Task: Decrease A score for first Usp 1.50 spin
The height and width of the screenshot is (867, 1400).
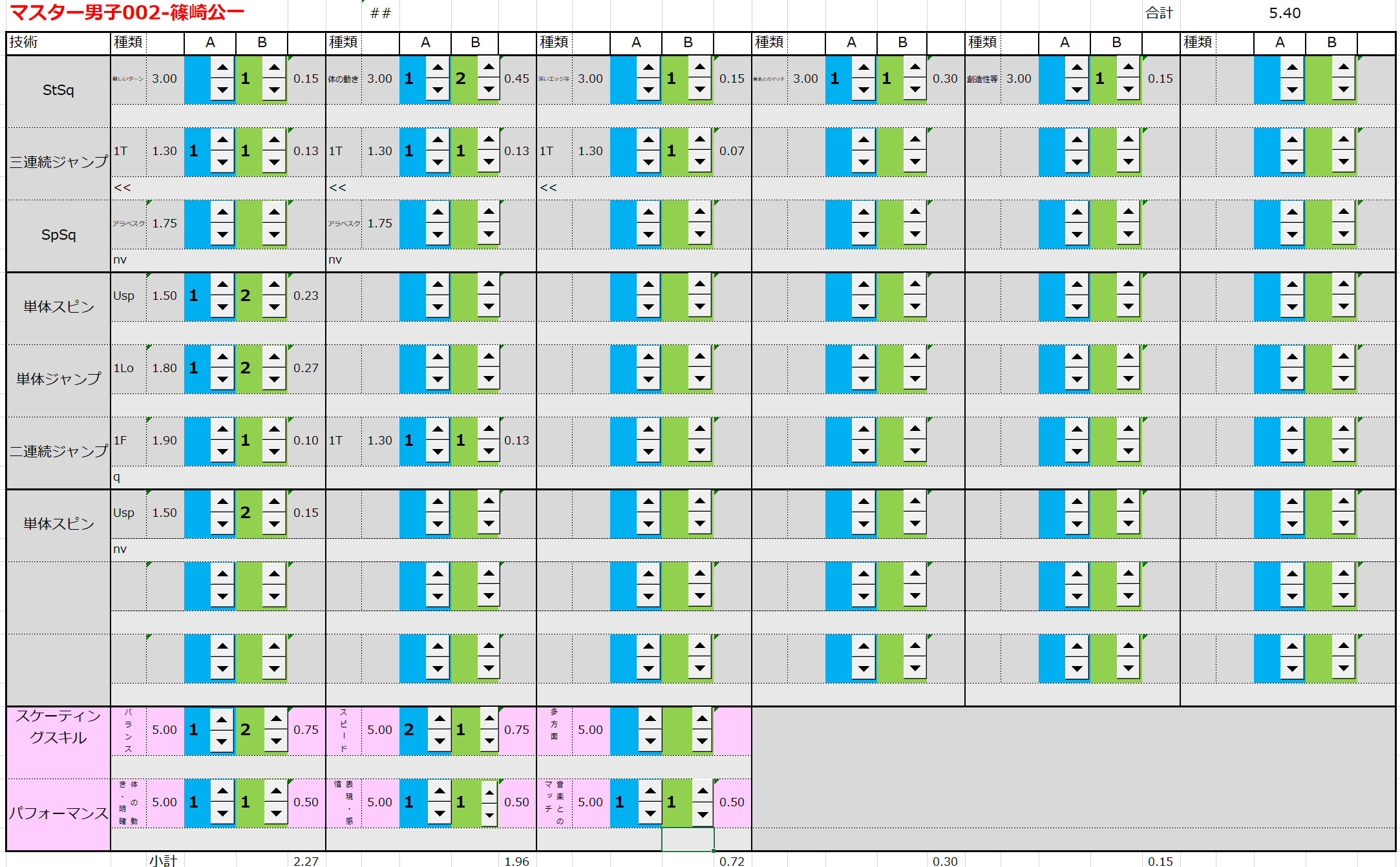Action: [222, 307]
